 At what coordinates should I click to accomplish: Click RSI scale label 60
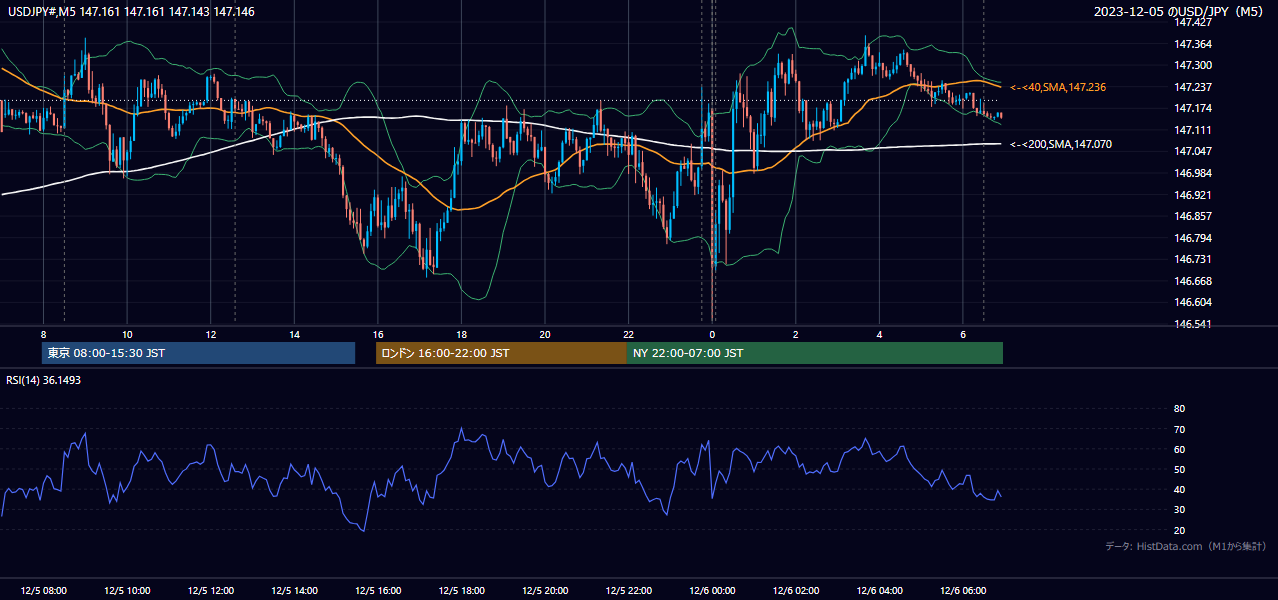(x=1179, y=449)
